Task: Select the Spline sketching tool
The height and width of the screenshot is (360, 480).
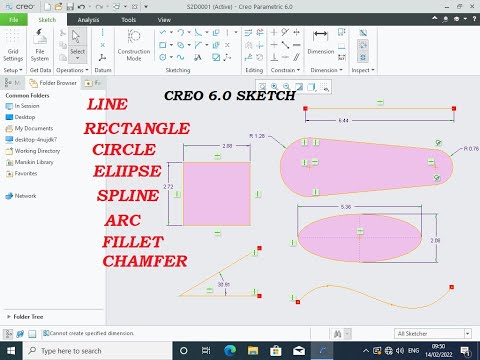Action: pyautogui.click(x=181, y=57)
